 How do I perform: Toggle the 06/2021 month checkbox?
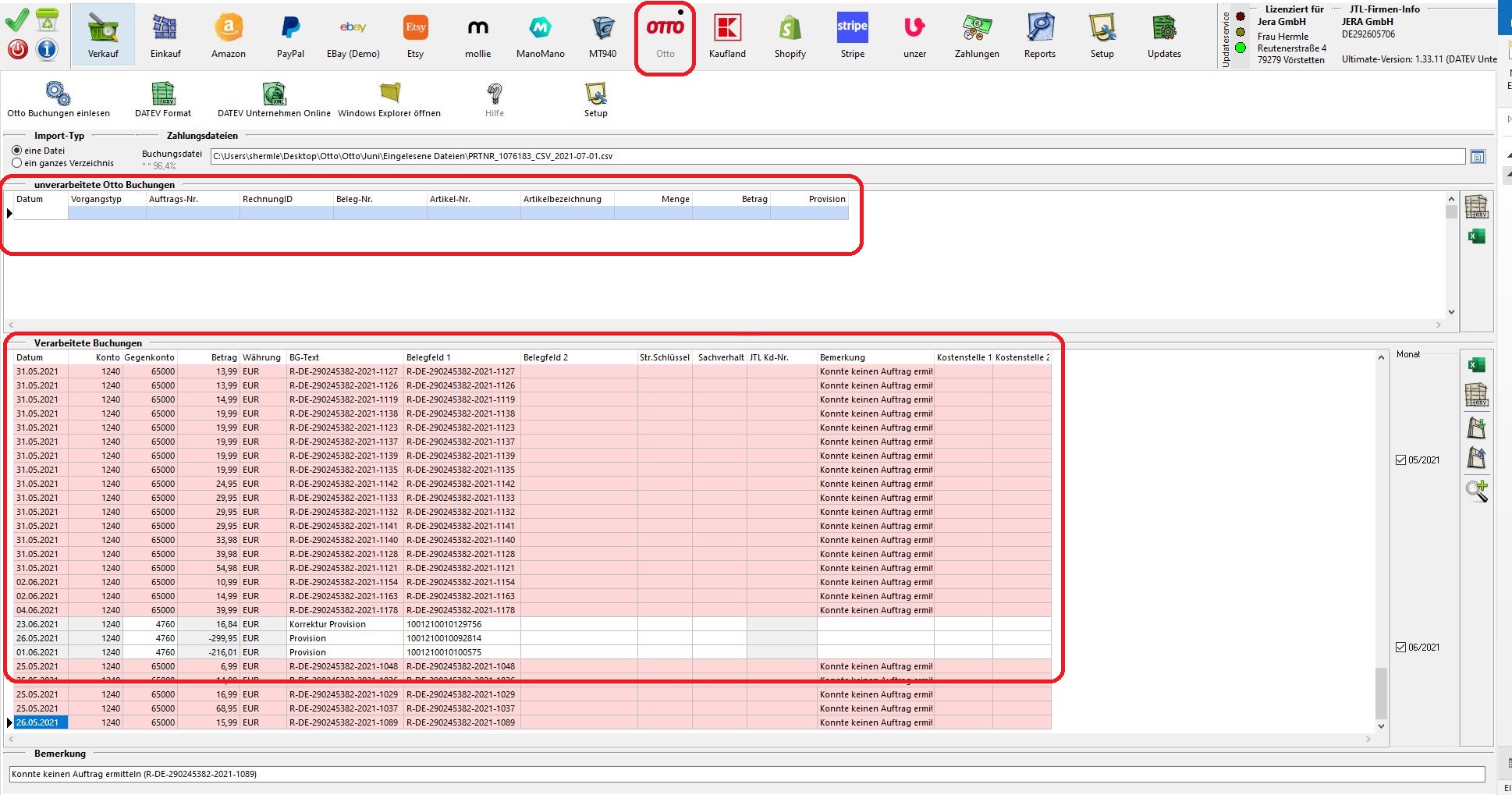[x=1400, y=648]
